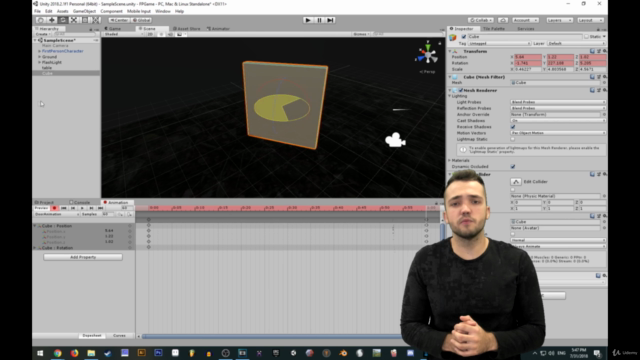The height and width of the screenshot is (360, 640).
Task: Open the Component menu
Action: [111, 11]
